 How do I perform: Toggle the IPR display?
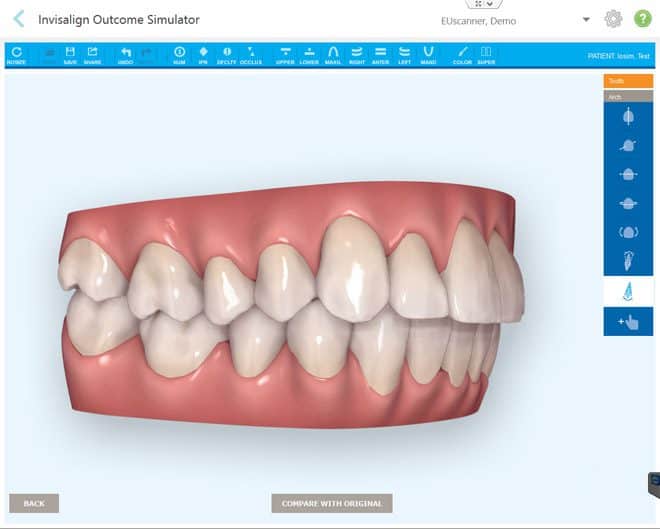[203, 55]
